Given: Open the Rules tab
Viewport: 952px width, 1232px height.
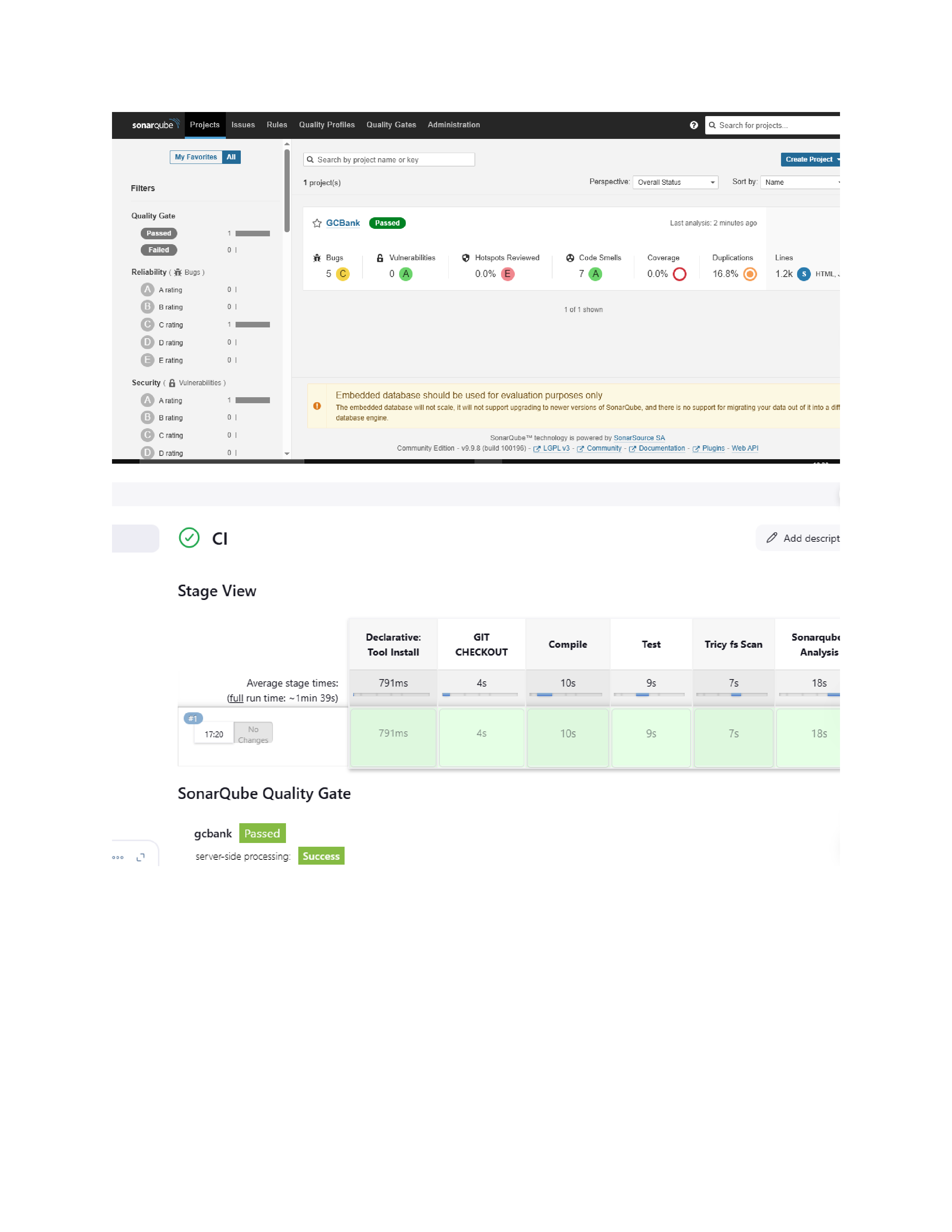Looking at the screenshot, I should click(277, 125).
